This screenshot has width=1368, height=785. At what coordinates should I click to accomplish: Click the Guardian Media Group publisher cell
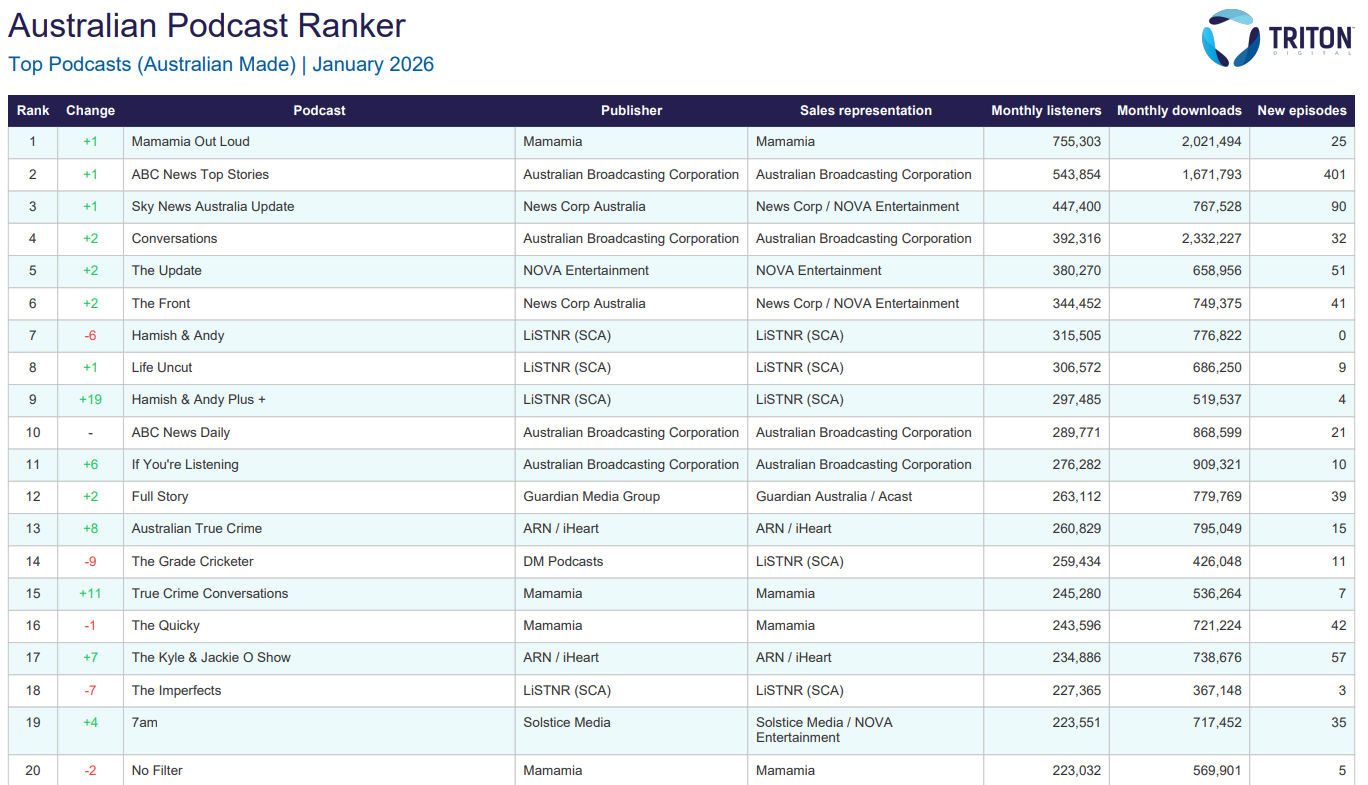(591, 496)
